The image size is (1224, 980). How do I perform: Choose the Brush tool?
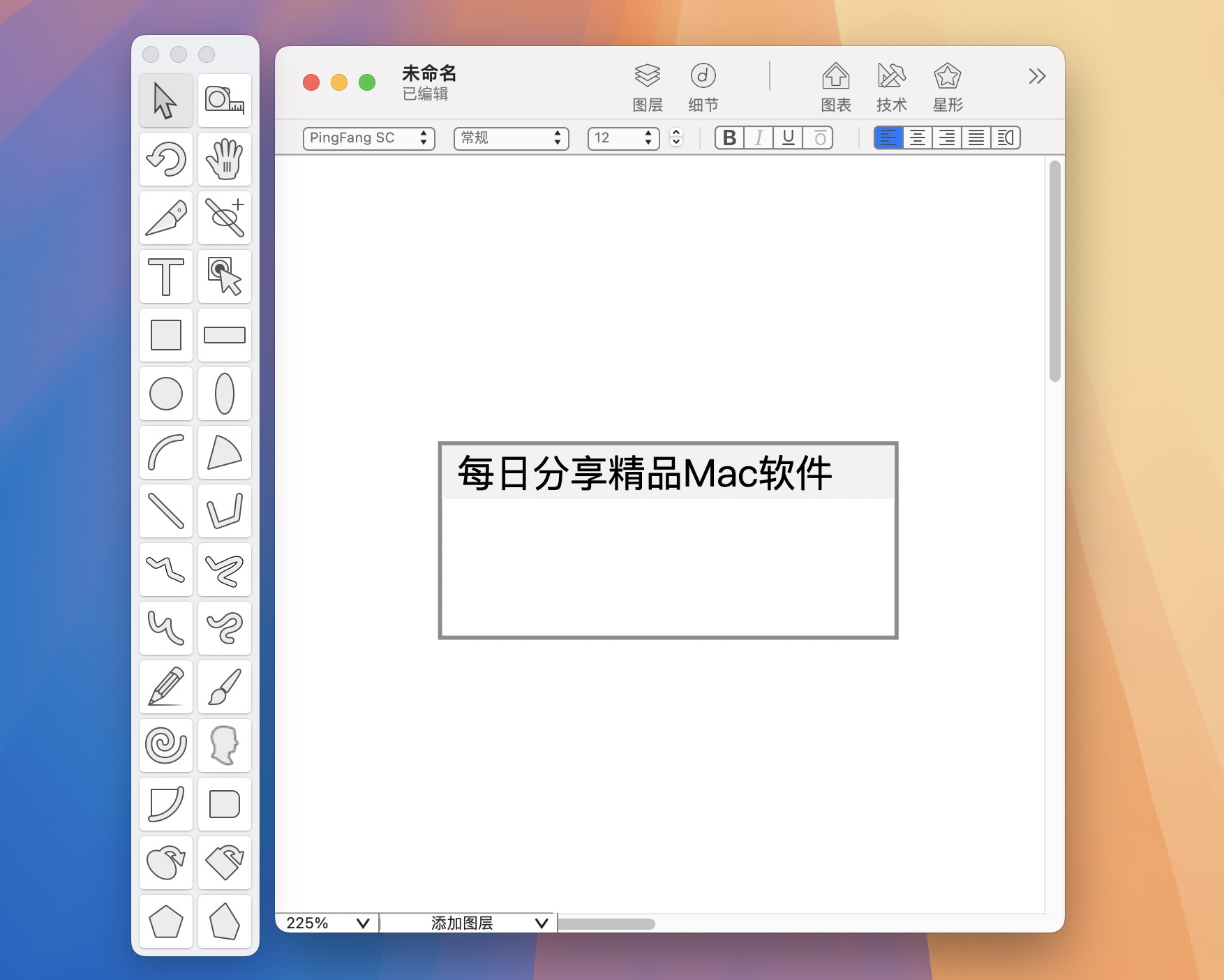(x=225, y=688)
